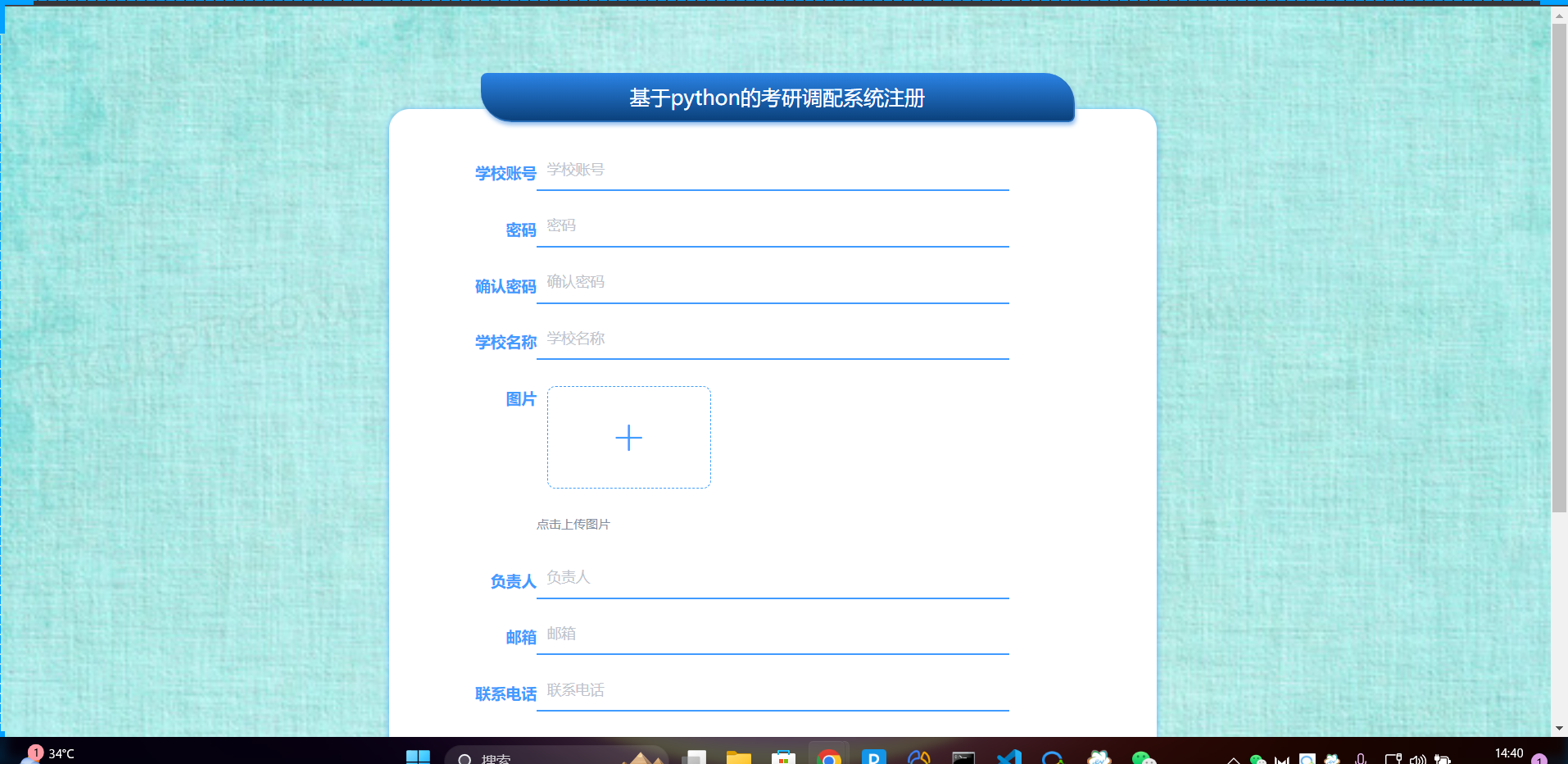This screenshot has height=764, width=1568.
Task: Open Visual Studio Code from the taskbar
Action: 1008,756
